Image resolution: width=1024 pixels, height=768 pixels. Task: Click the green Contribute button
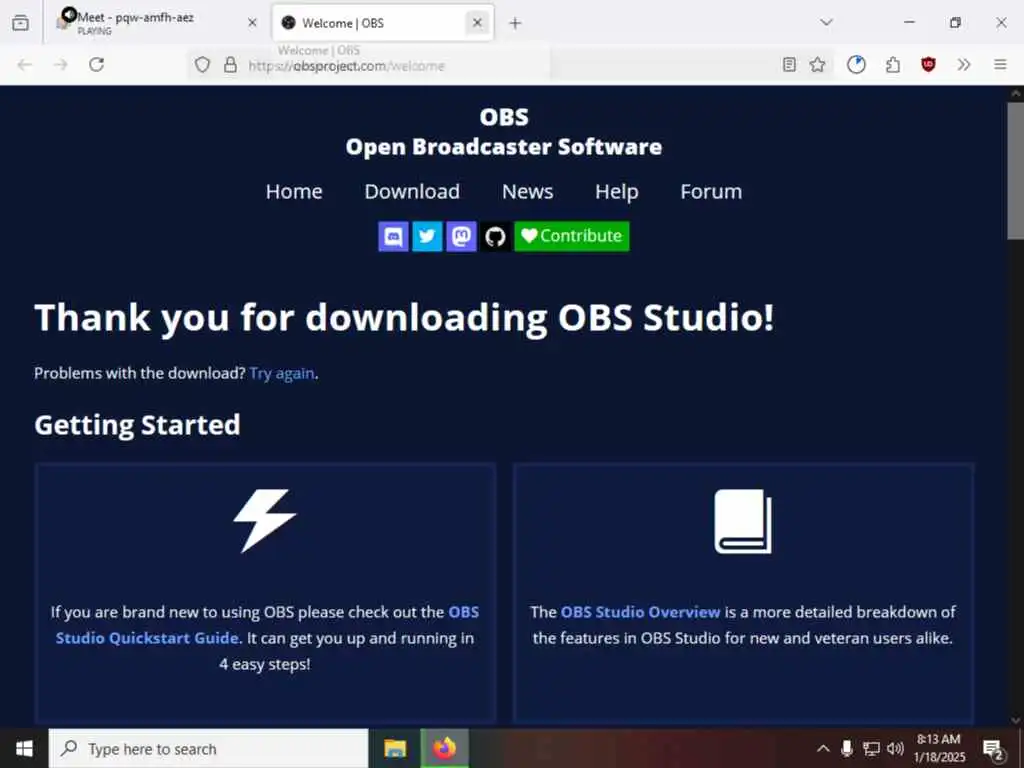point(571,236)
